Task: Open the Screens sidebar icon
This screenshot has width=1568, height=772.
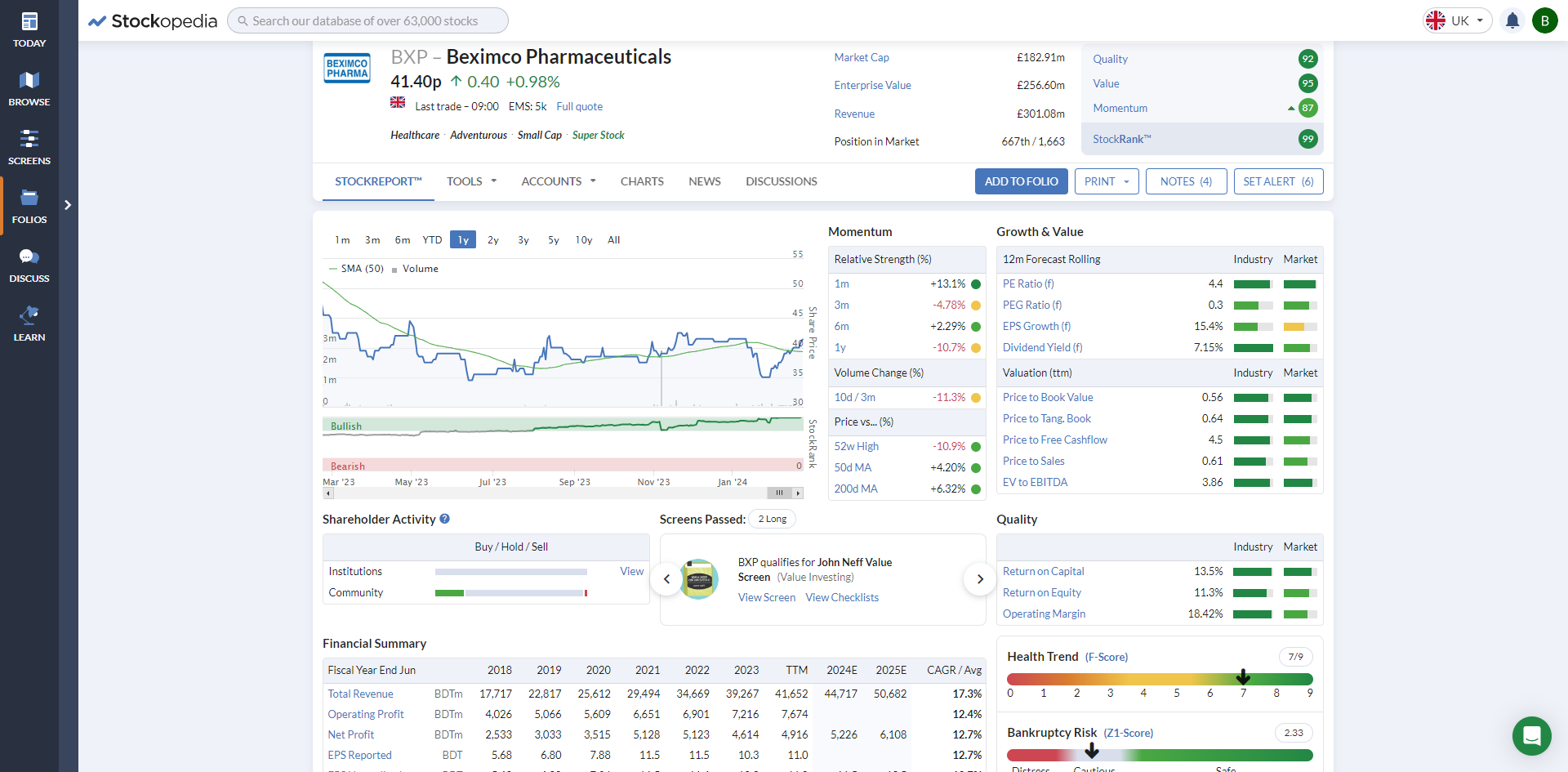Action: click(29, 148)
